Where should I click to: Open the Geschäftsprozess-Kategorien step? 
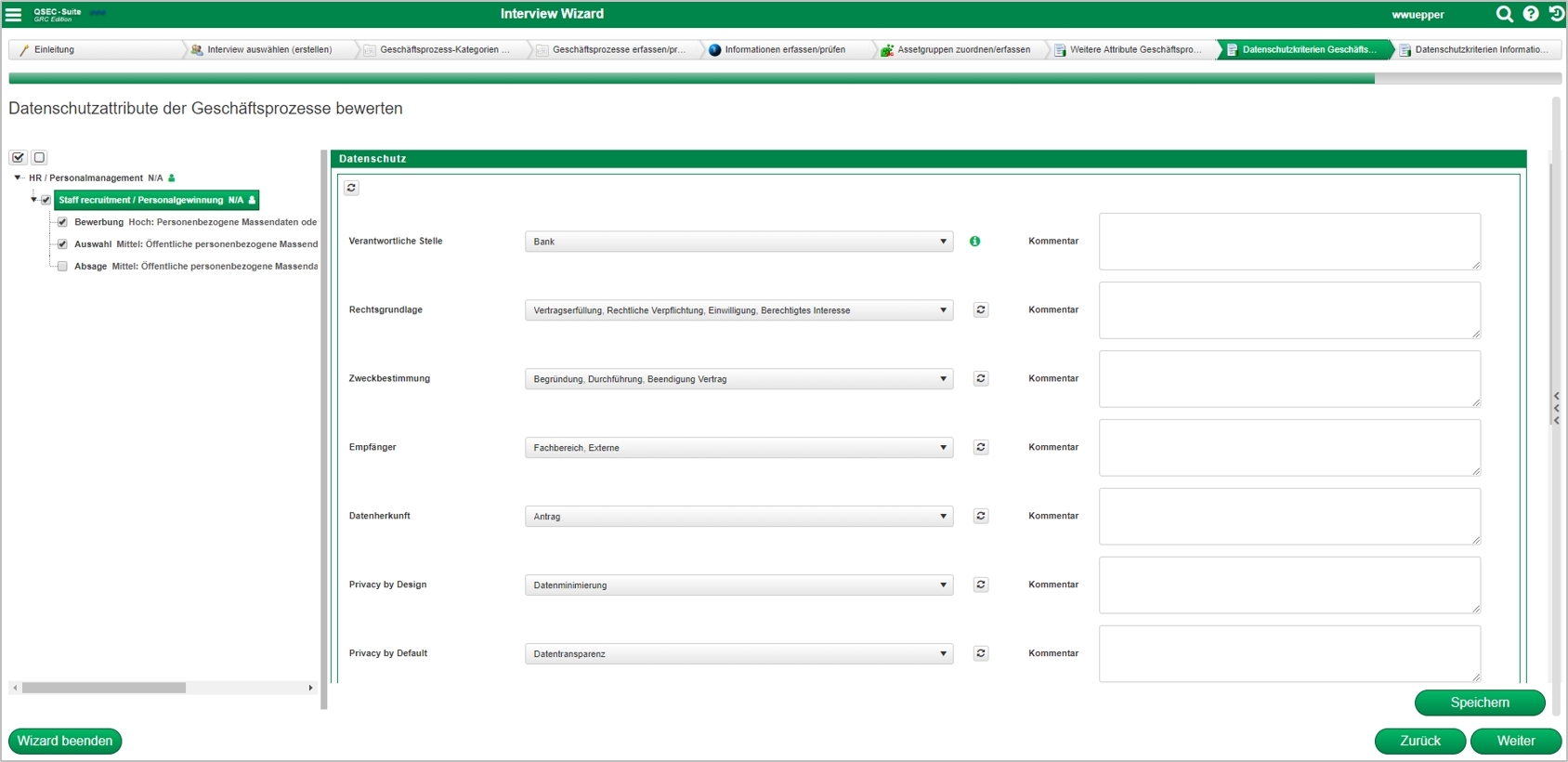tap(444, 50)
